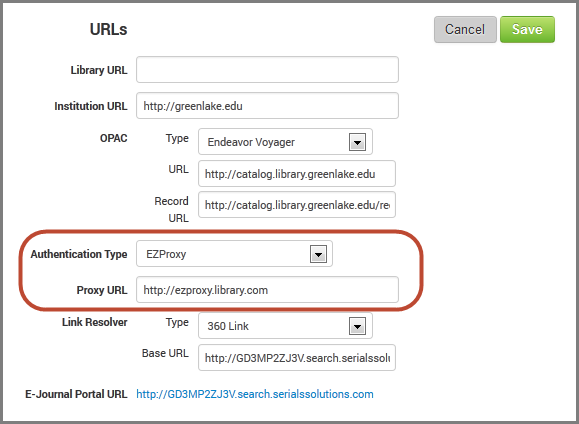The height and width of the screenshot is (424, 579).
Task: Open the Endeavor Voyager combo box
Action: pyautogui.click(x=285, y=142)
